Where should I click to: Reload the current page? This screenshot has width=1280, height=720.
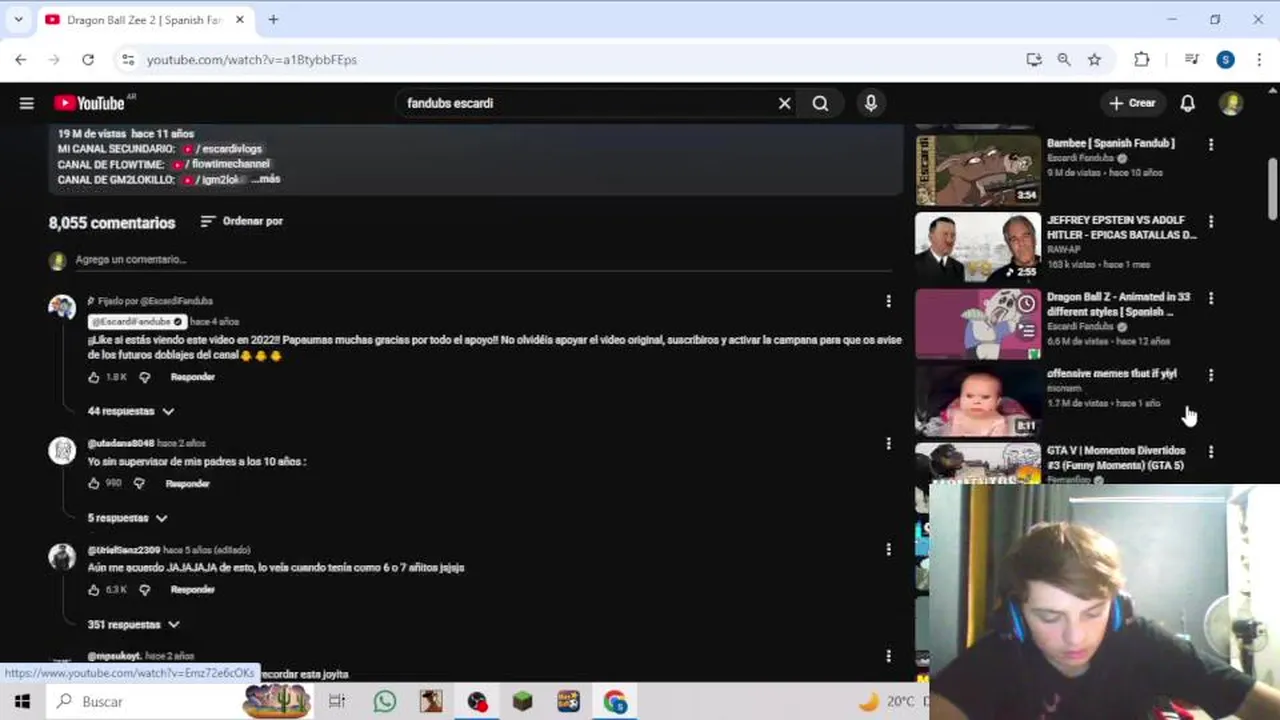(88, 60)
